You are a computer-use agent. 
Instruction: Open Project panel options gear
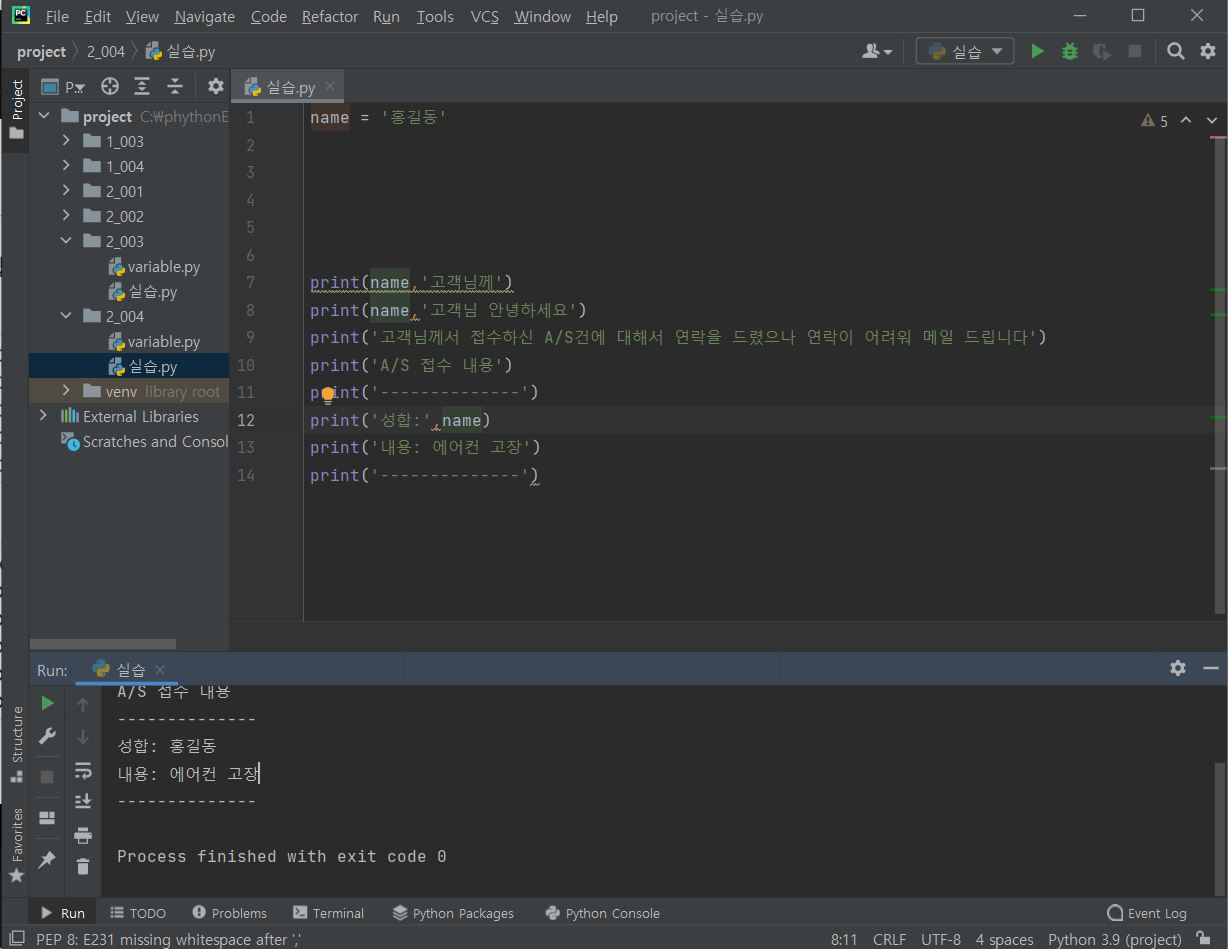click(x=215, y=86)
